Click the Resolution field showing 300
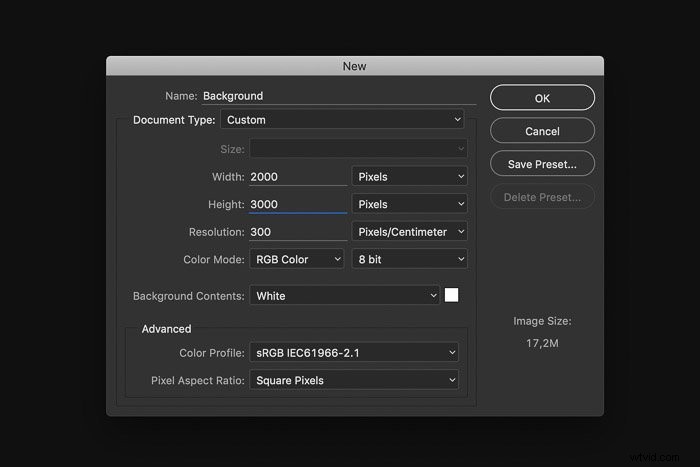This screenshot has height=467, width=700. pos(298,232)
